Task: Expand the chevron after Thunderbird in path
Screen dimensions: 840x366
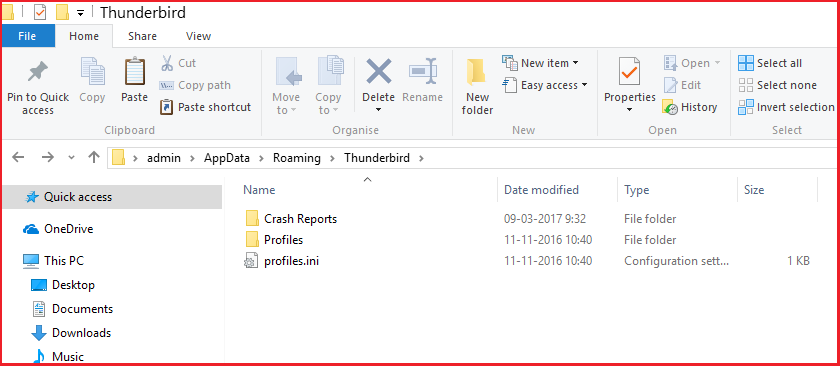Action: (x=421, y=158)
